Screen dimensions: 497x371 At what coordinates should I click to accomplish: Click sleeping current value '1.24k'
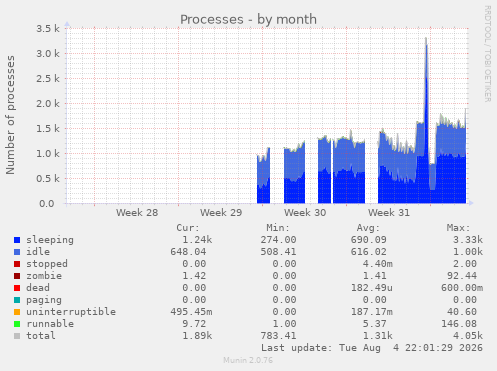click(x=197, y=240)
